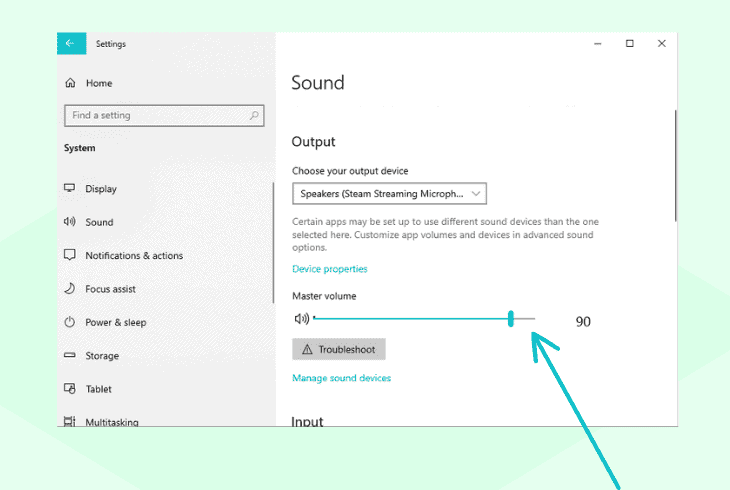Click the Storage drive icon
This screenshot has width=730, height=490.
69,355
